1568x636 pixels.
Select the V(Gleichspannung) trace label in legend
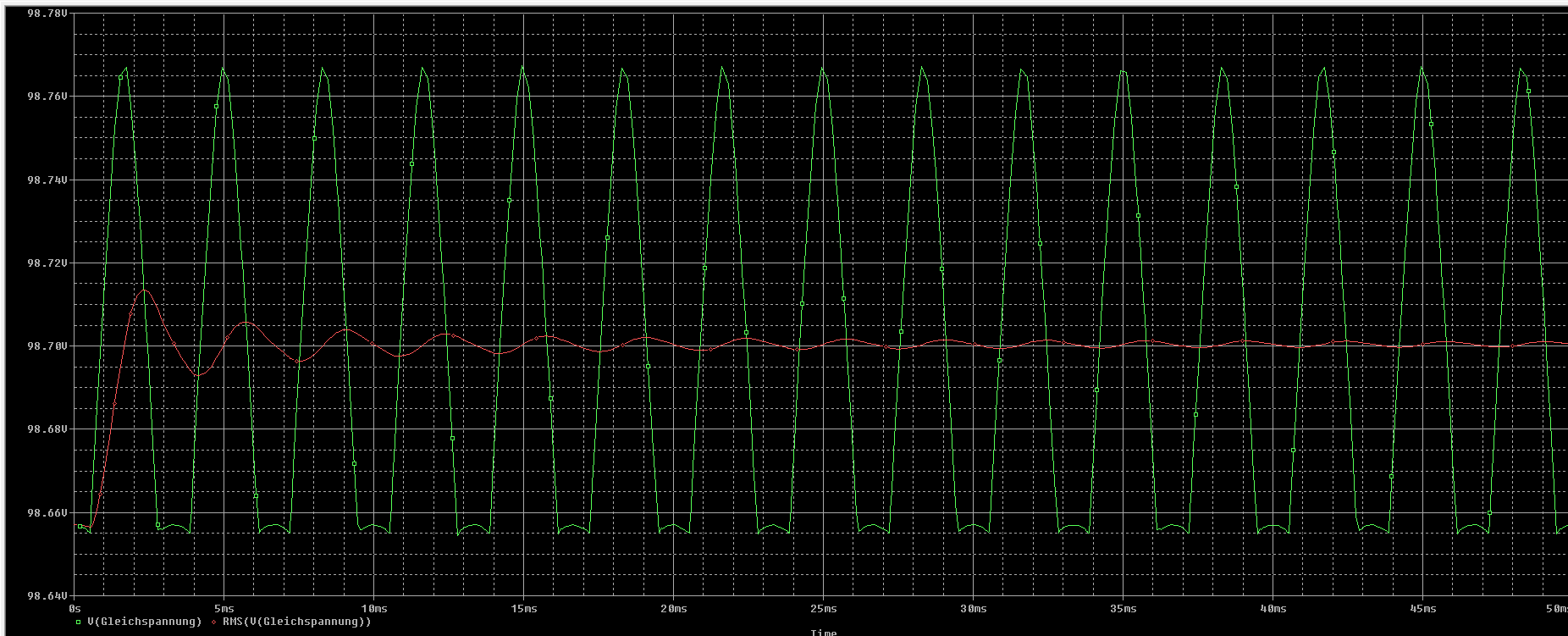145,622
